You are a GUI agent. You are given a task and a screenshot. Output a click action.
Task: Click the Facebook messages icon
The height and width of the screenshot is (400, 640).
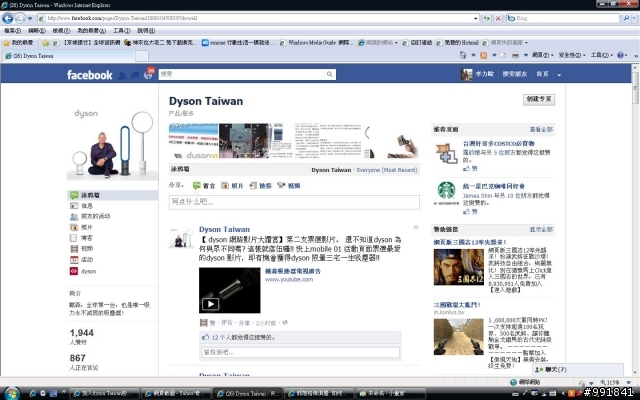click(134, 75)
